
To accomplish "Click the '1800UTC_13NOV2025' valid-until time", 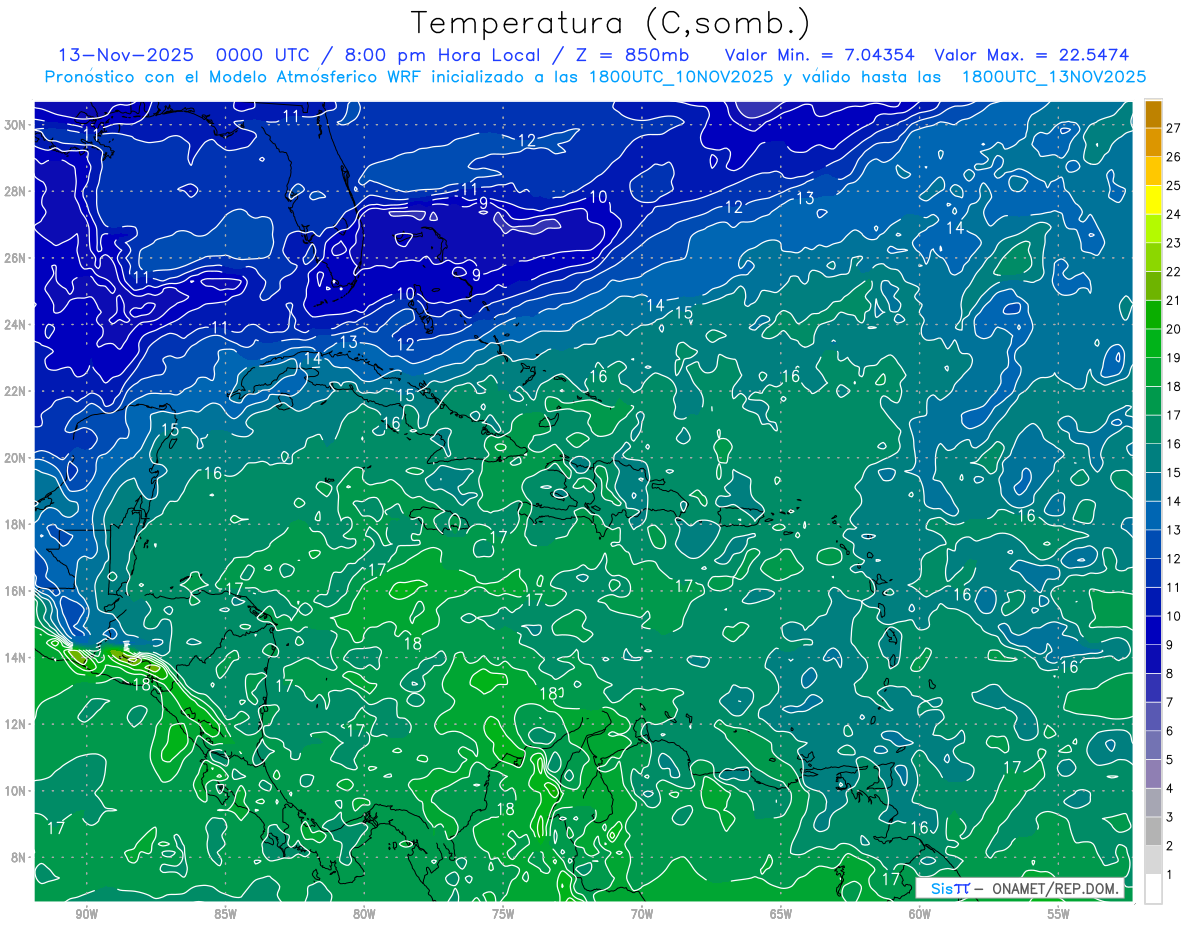I will pos(1053,77).
